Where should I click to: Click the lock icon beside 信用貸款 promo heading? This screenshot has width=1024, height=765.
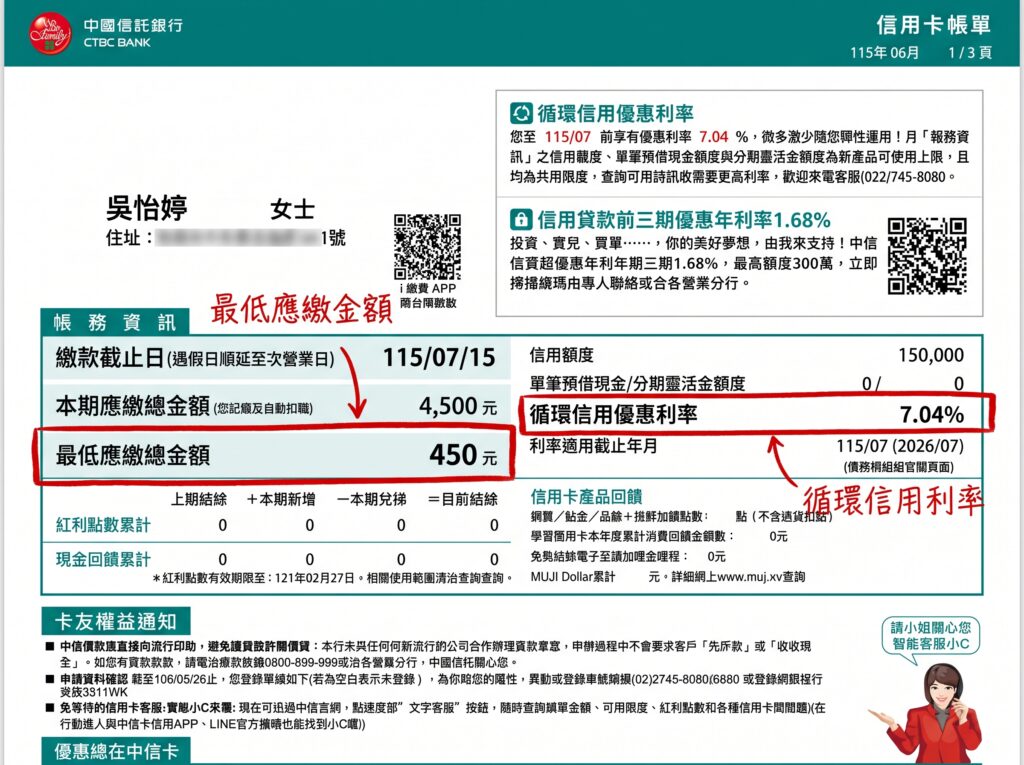(x=521, y=219)
